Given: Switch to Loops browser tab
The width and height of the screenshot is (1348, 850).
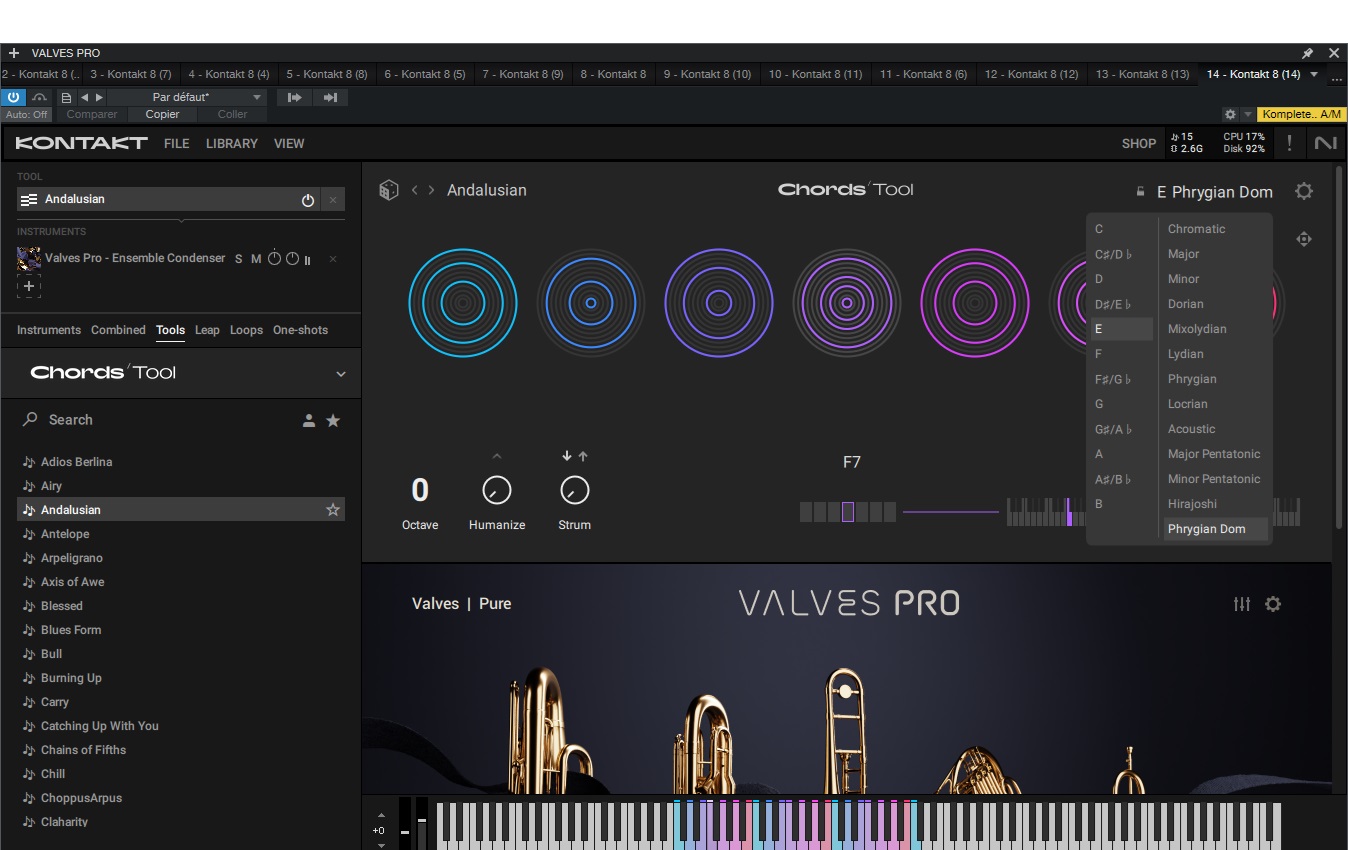Looking at the screenshot, I should coord(246,330).
